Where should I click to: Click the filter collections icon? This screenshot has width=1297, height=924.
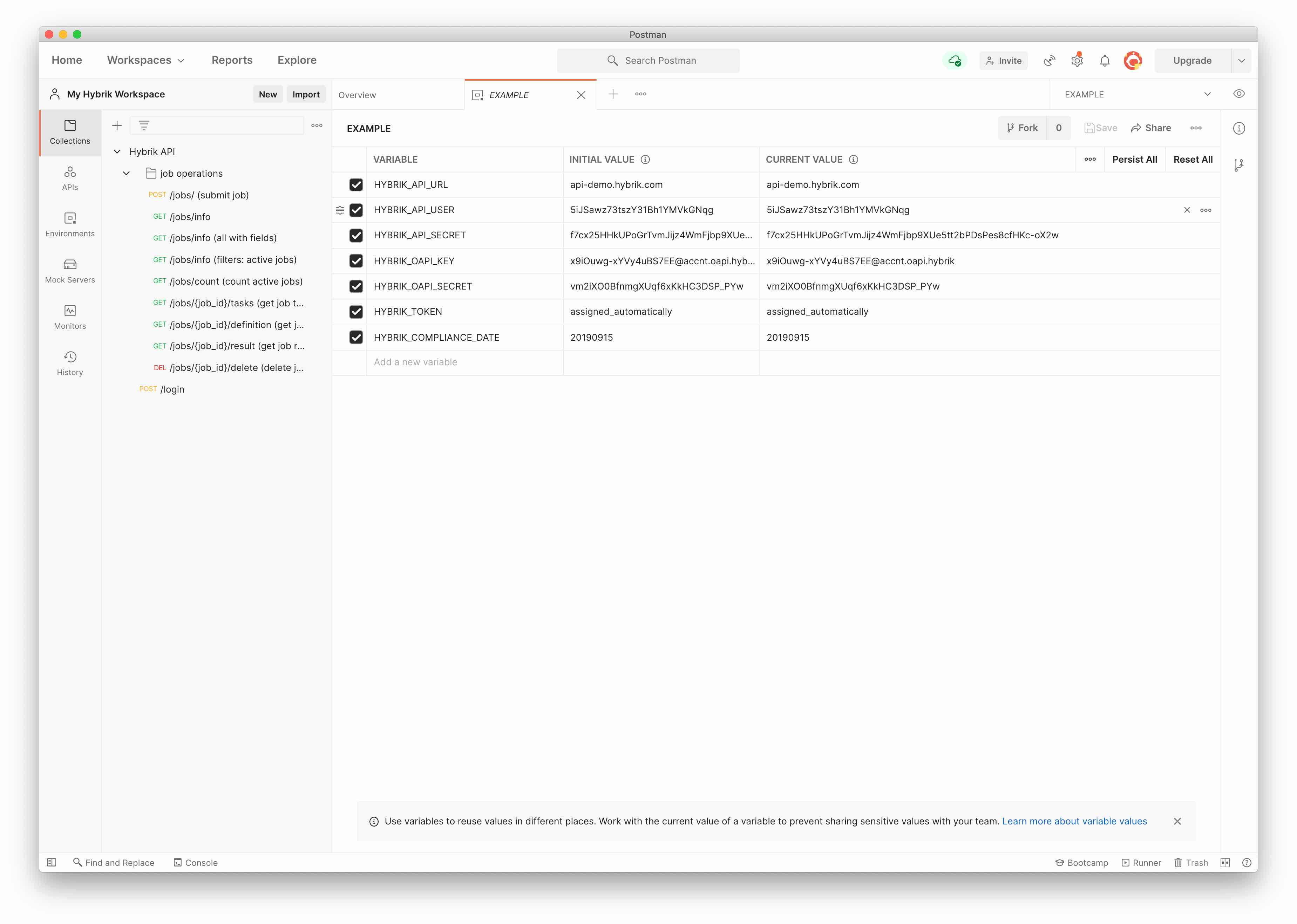click(144, 125)
